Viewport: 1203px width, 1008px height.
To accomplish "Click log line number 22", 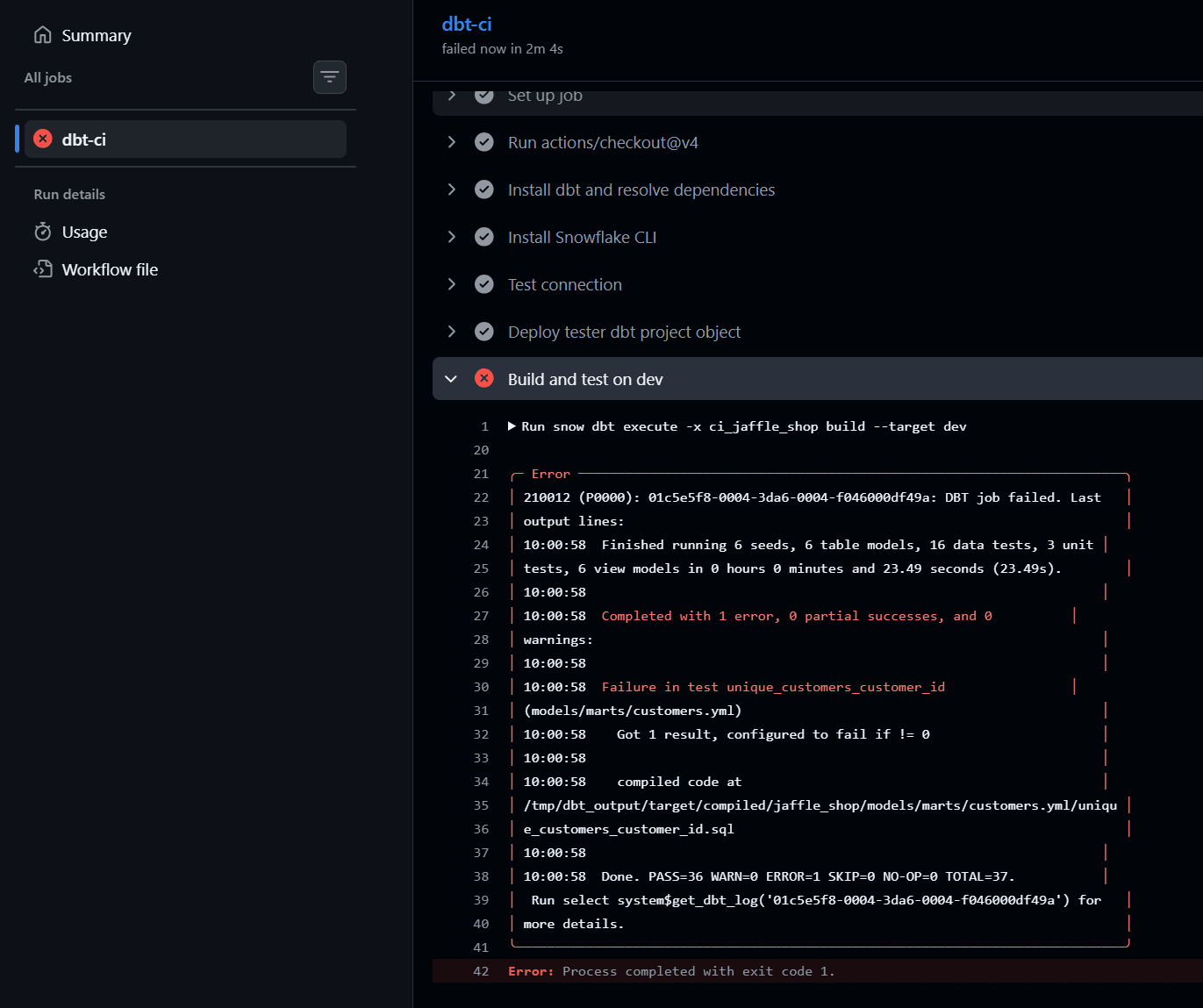I will click(x=481, y=497).
